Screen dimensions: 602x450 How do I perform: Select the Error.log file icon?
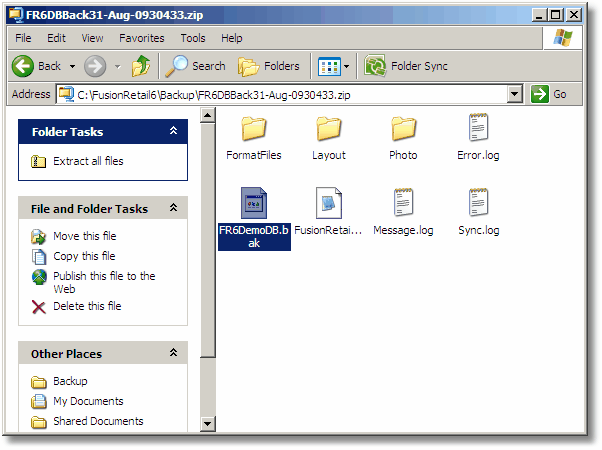click(478, 128)
